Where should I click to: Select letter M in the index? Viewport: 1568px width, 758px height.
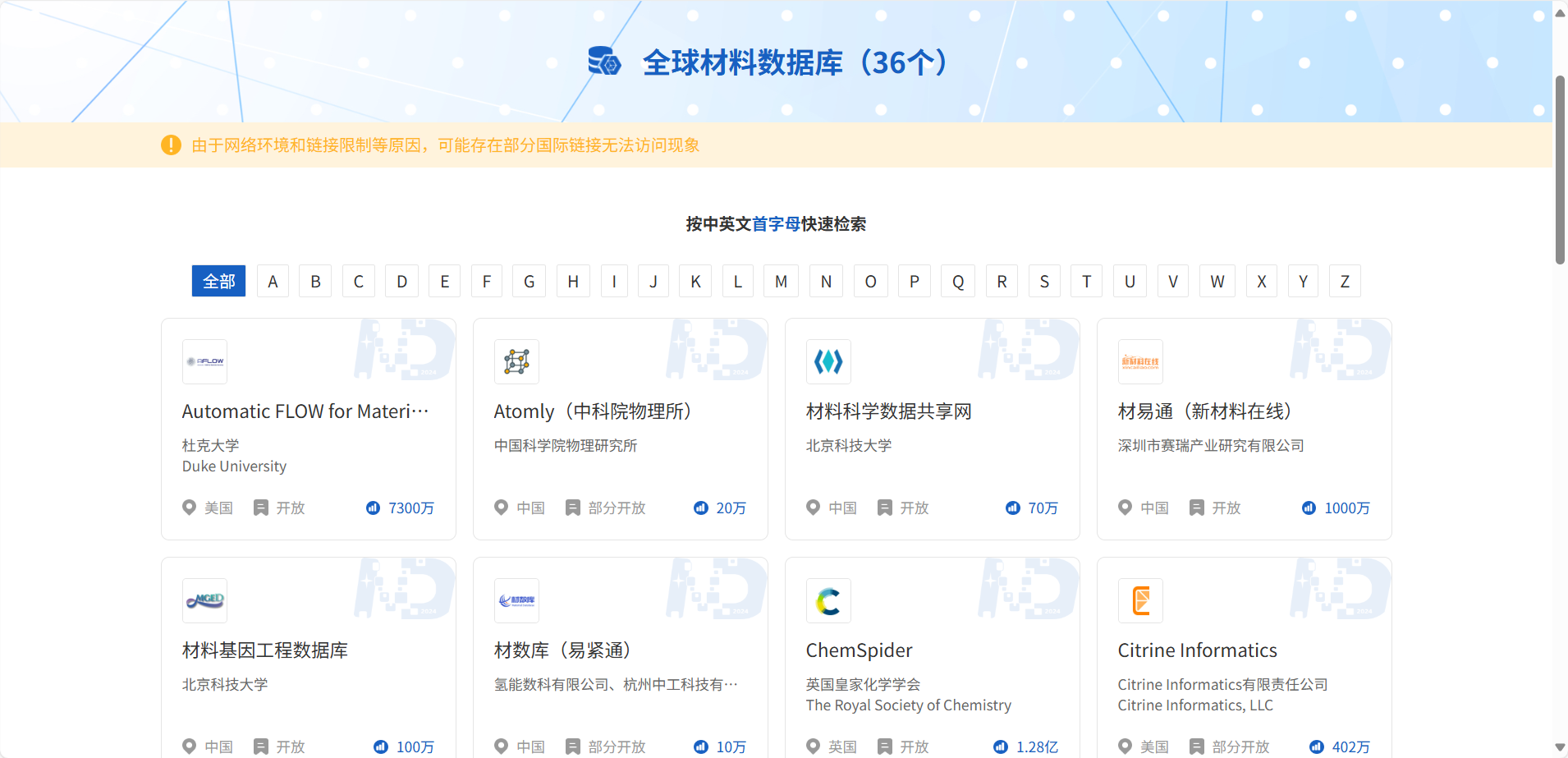click(x=781, y=281)
